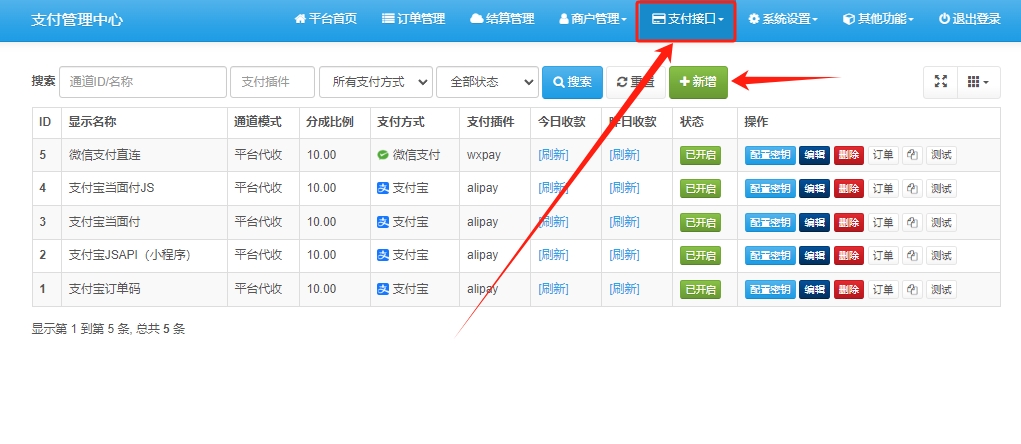Screen dimensions: 1021x444
Task: Click copy icon in 支付宝订单码 row
Action: [912, 289]
